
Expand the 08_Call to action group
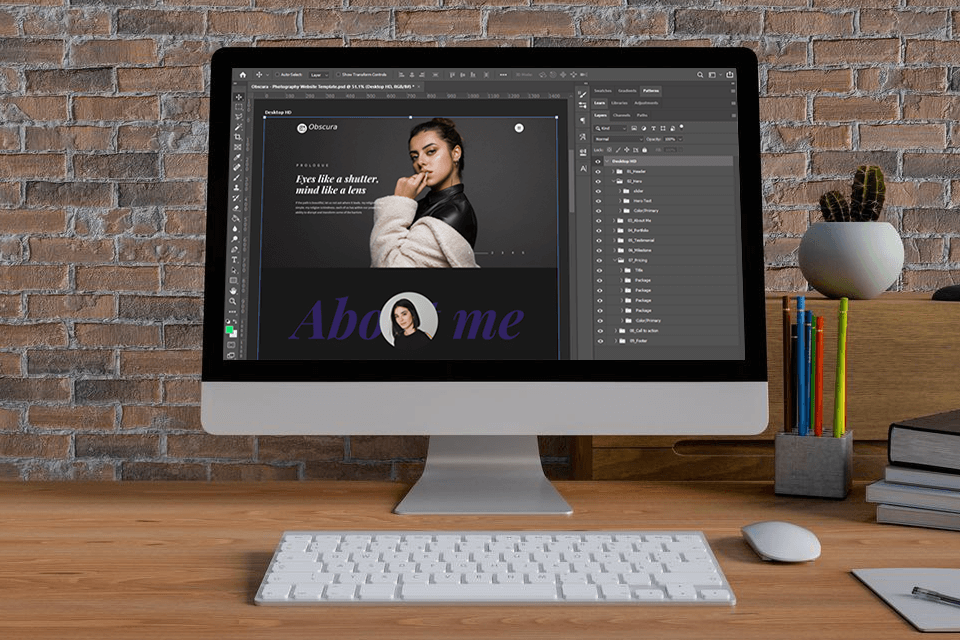[x=615, y=331]
